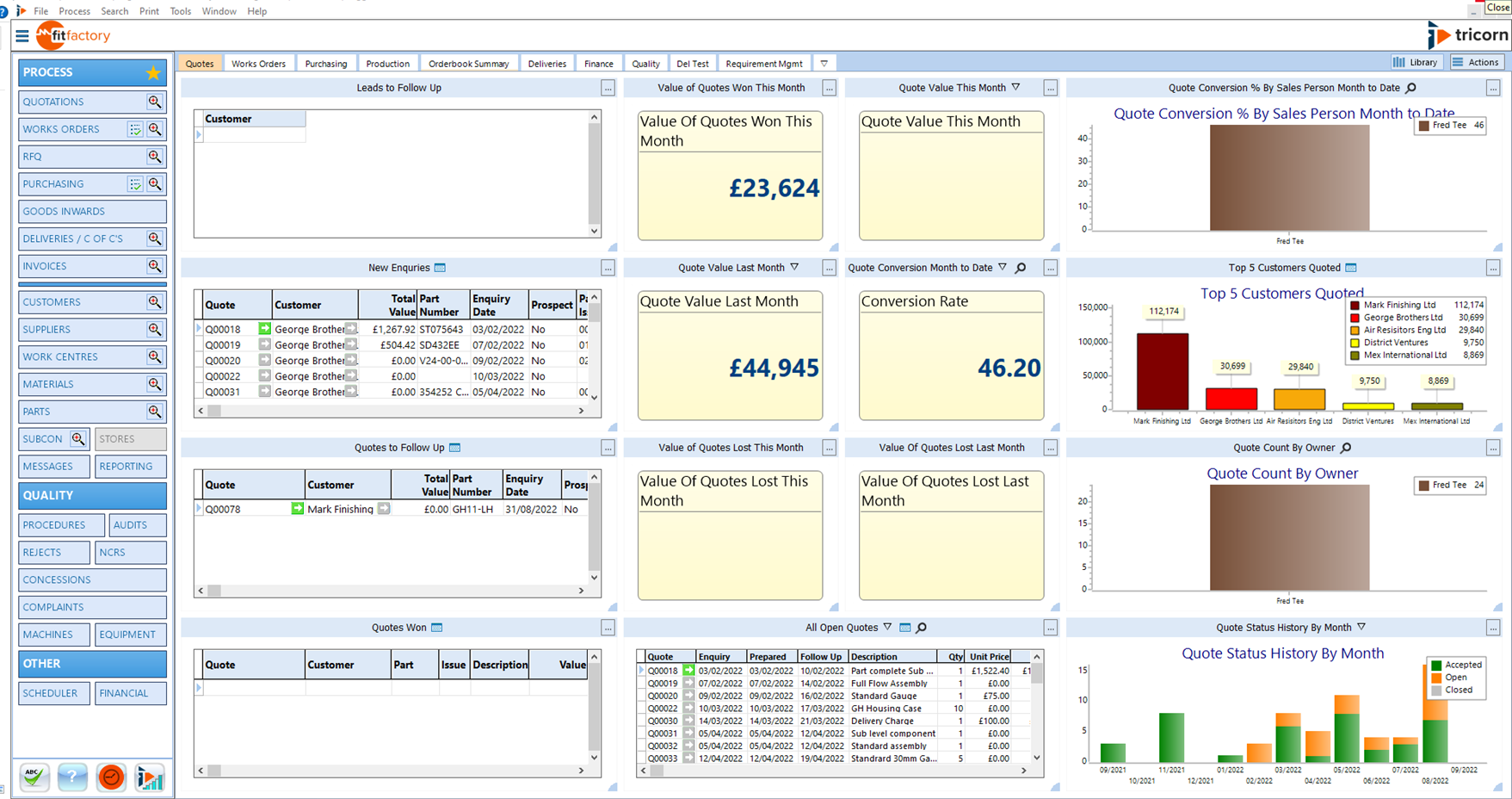Click the search magnifier beside QUOTATIONS
This screenshot has height=799, width=1512.
pos(155,102)
